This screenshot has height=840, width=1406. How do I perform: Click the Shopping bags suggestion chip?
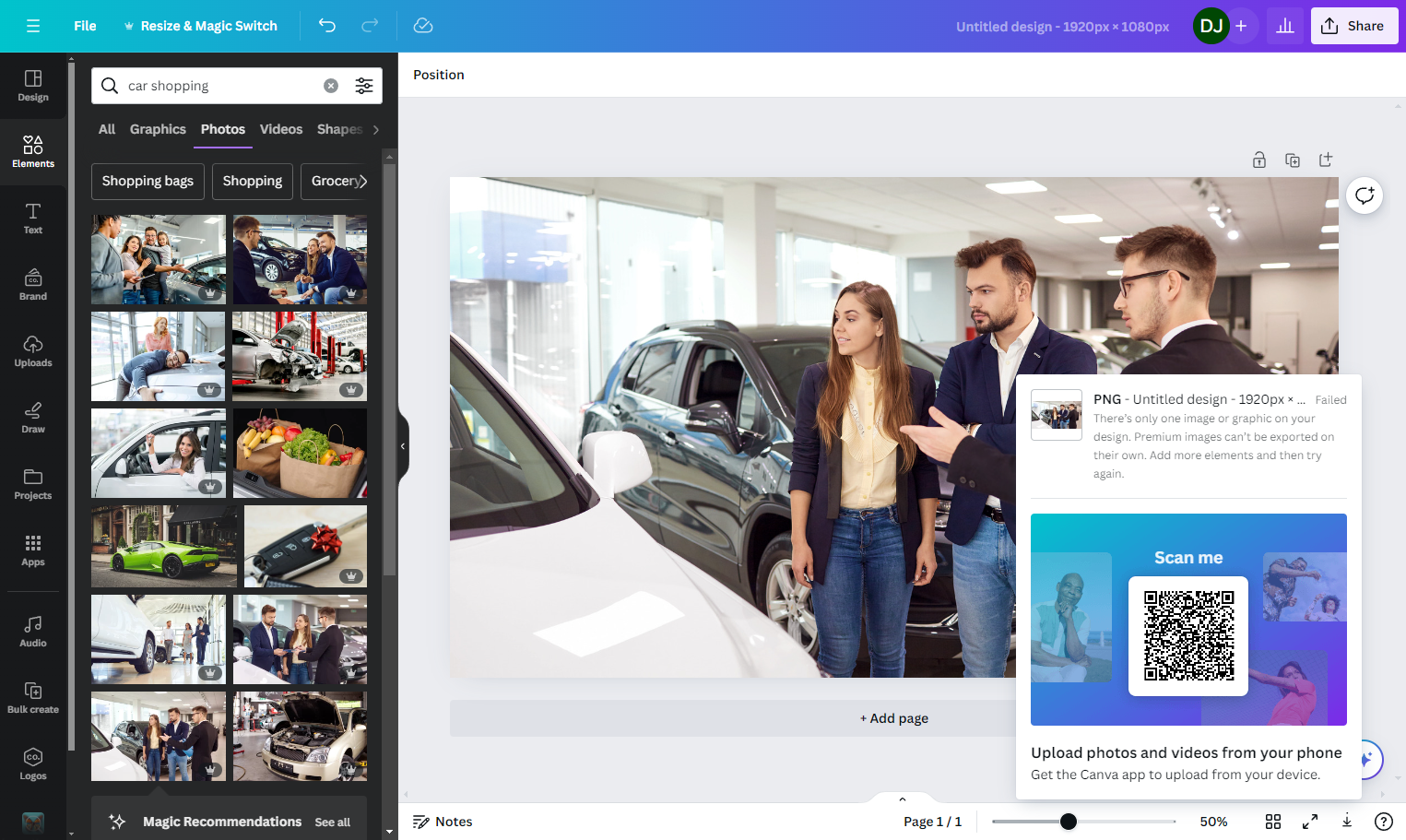click(x=148, y=182)
